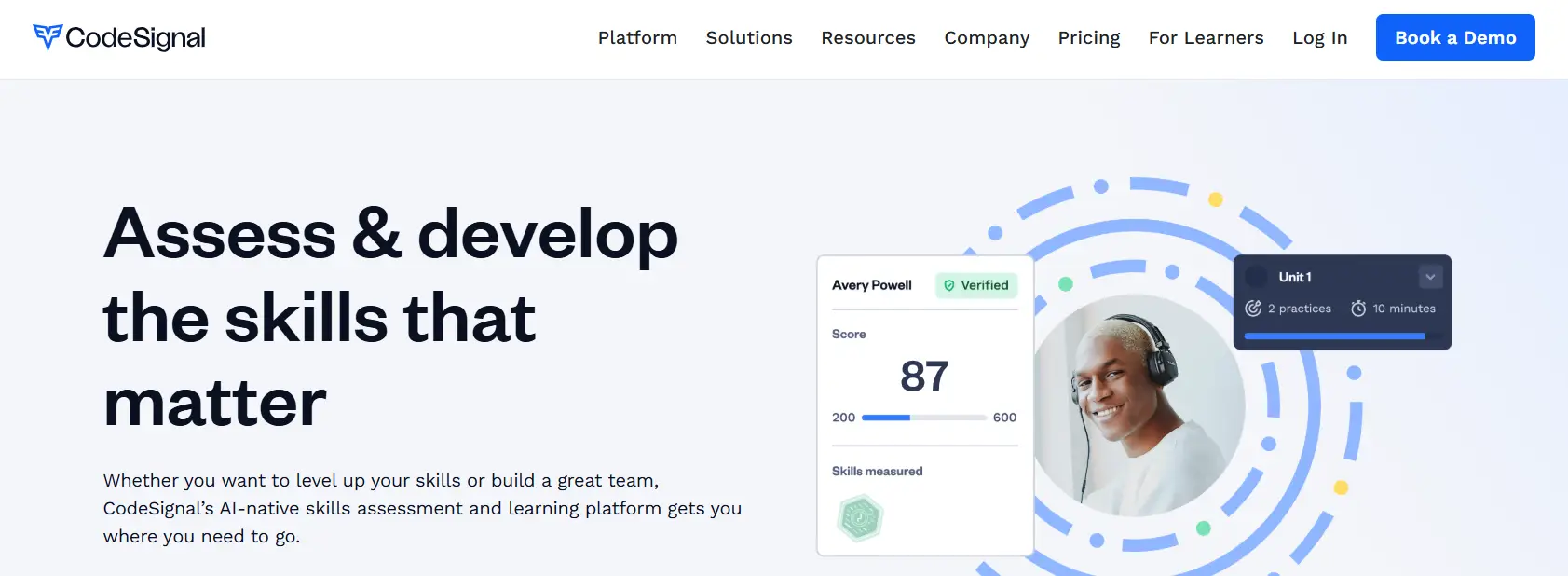This screenshot has height=576, width=1568.
Task: Click the score progress bar between 200 and 600
Action: point(924,418)
